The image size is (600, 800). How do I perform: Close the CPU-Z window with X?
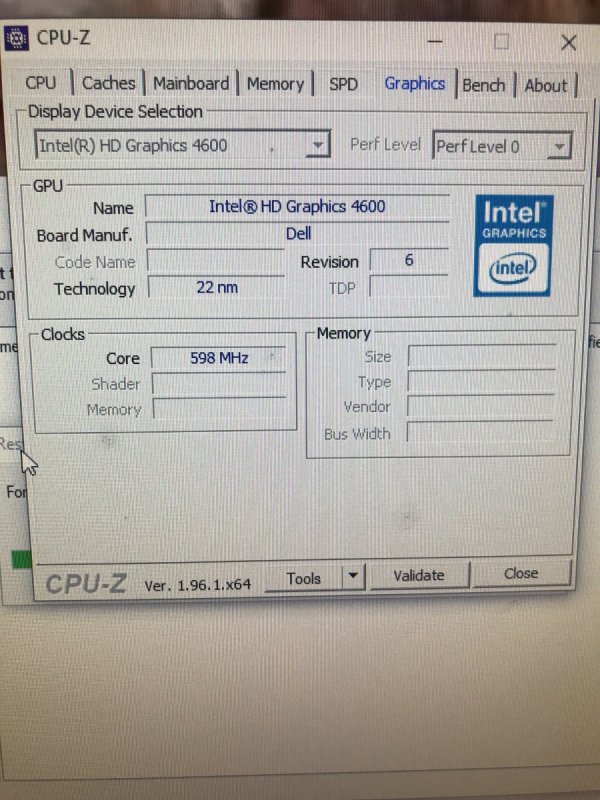click(568, 42)
